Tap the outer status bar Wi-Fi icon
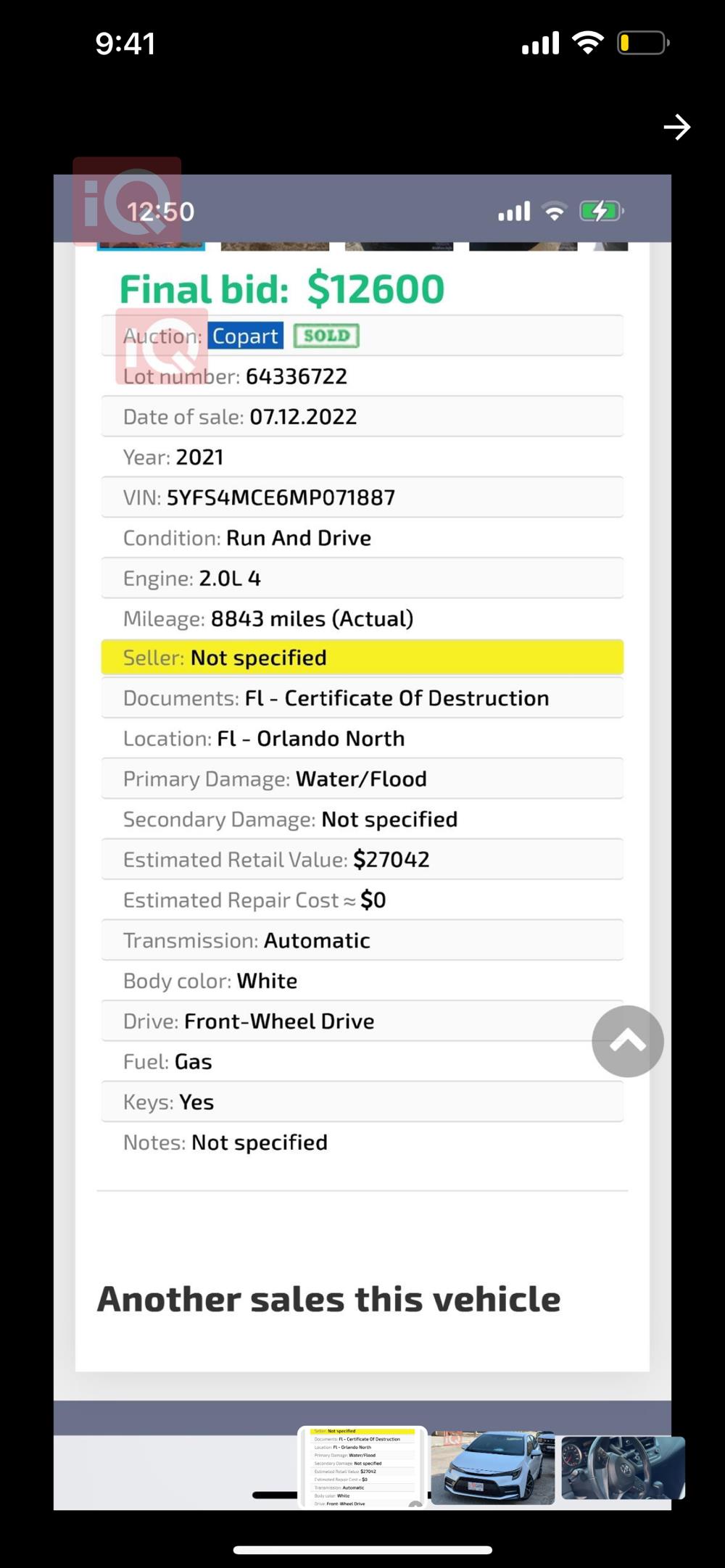 (587, 43)
